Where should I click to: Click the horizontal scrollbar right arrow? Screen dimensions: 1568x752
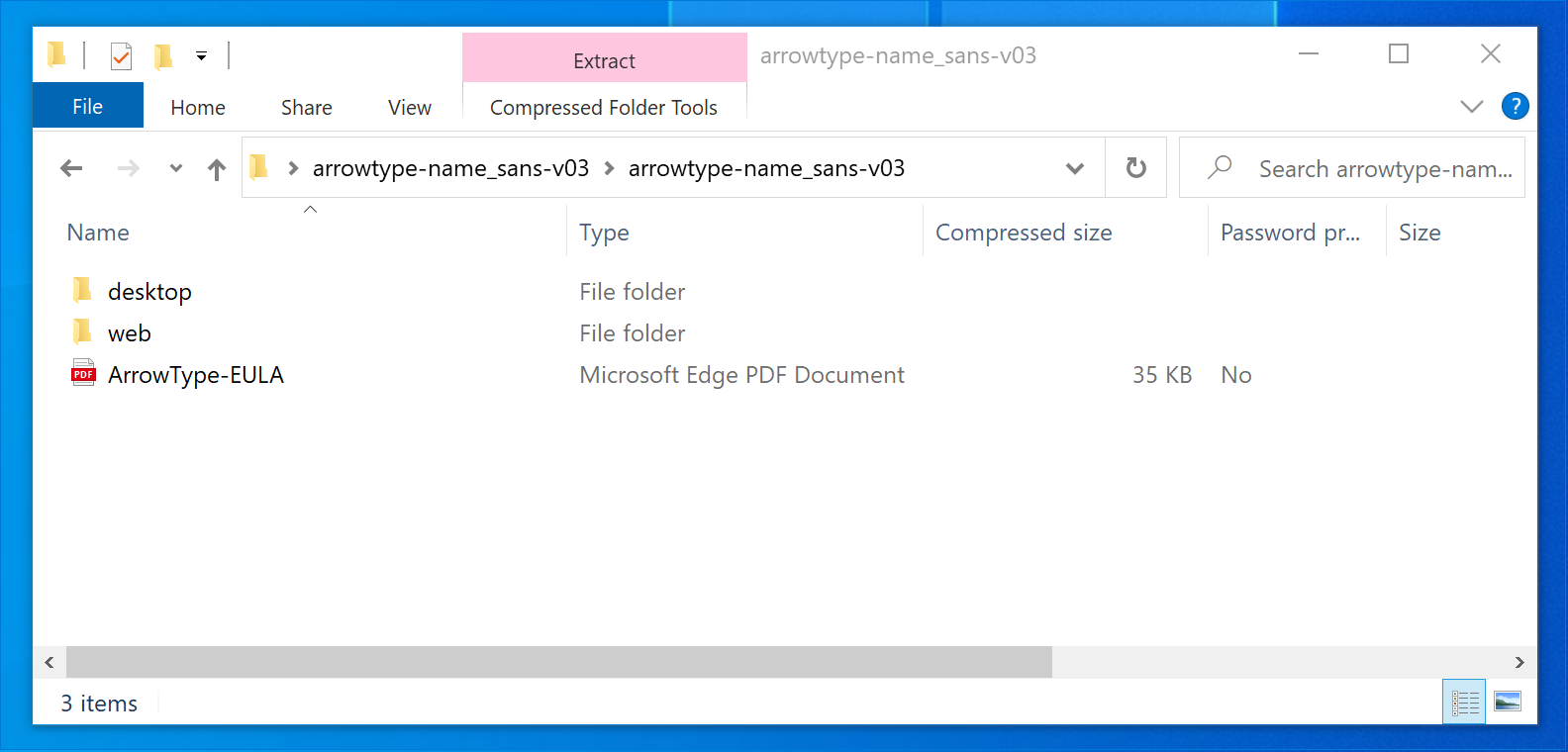pyautogui.click(x=1519, y=662)
